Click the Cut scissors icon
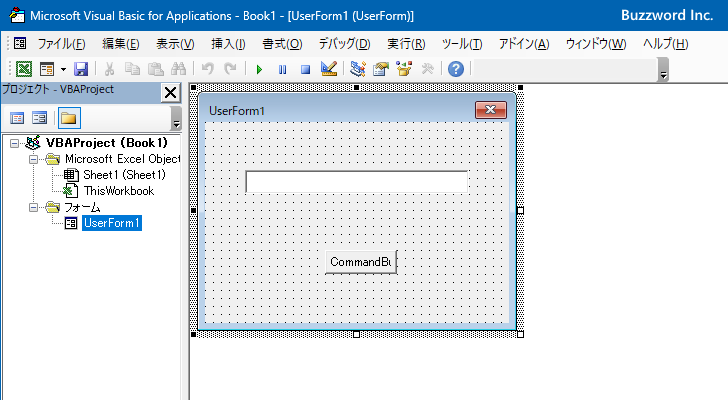Screen dimensions: 728x400 coord(110,69)
